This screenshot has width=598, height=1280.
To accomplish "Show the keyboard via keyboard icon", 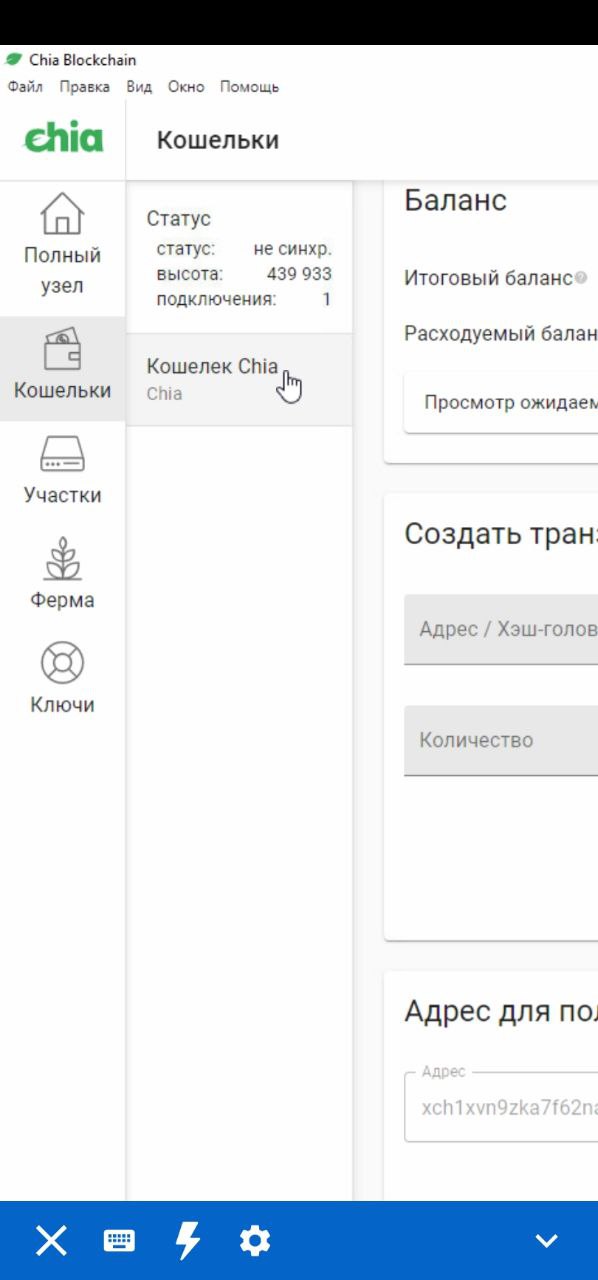I will pyautogui.click(x=119, y=1241).
